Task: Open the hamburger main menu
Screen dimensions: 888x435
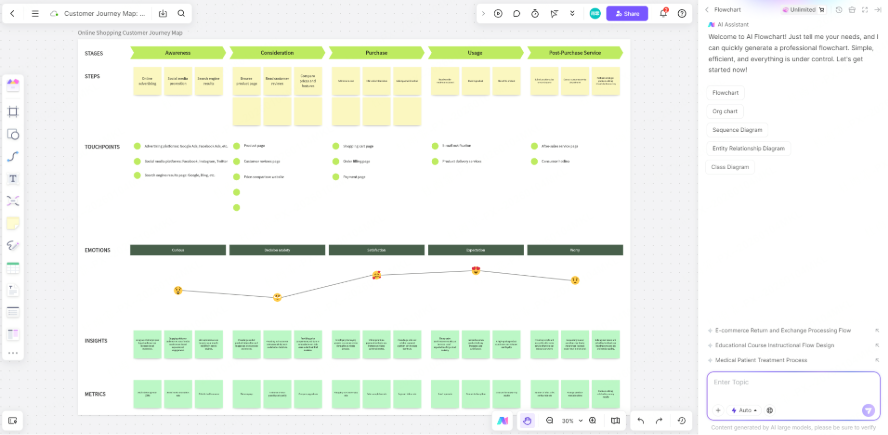Action: point(35,14)
